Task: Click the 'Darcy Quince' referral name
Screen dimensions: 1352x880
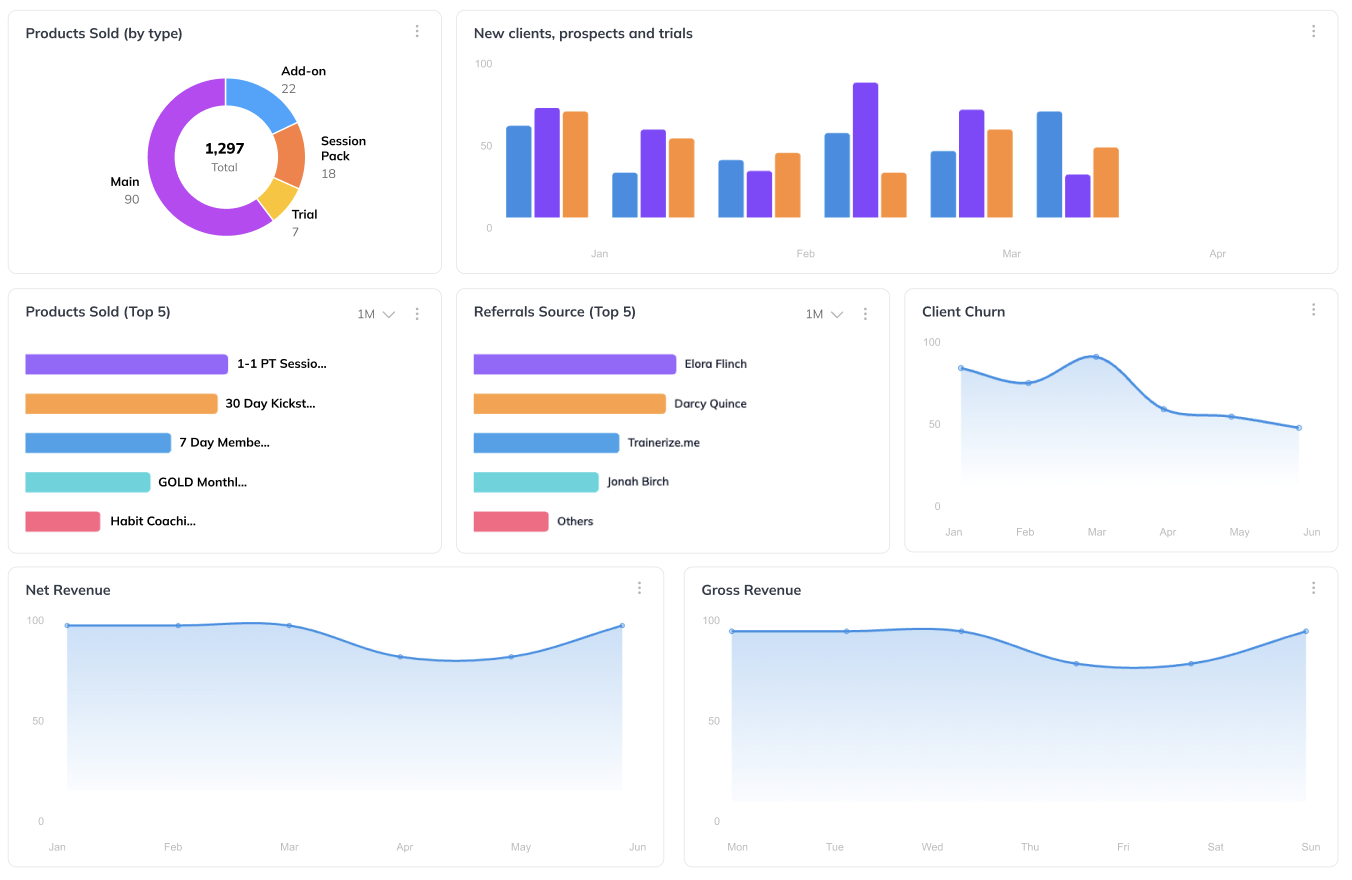Action: (711, 404)
